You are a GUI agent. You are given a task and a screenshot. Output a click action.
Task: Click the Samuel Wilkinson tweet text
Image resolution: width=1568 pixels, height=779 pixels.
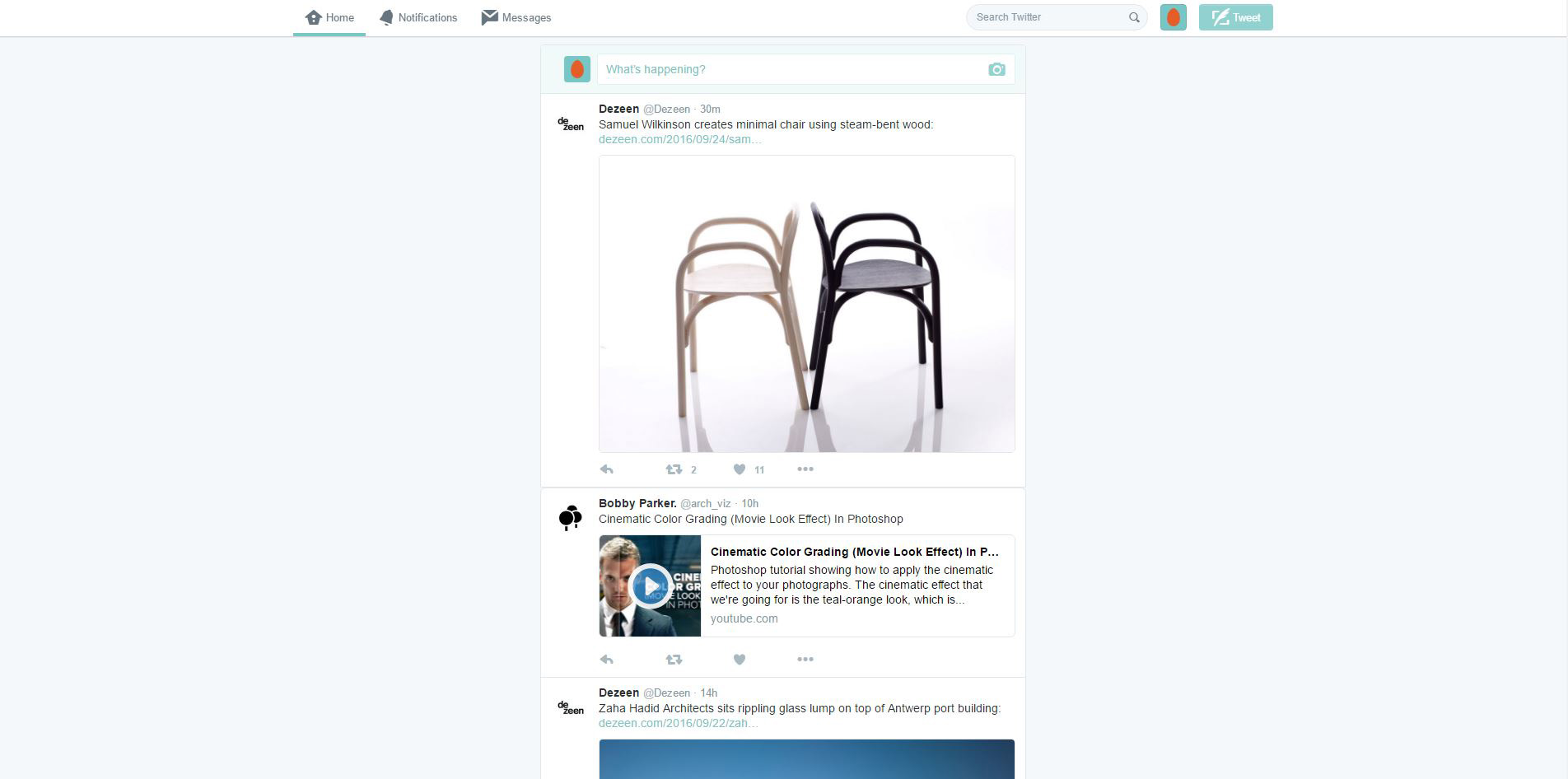[x=766, y=124]
